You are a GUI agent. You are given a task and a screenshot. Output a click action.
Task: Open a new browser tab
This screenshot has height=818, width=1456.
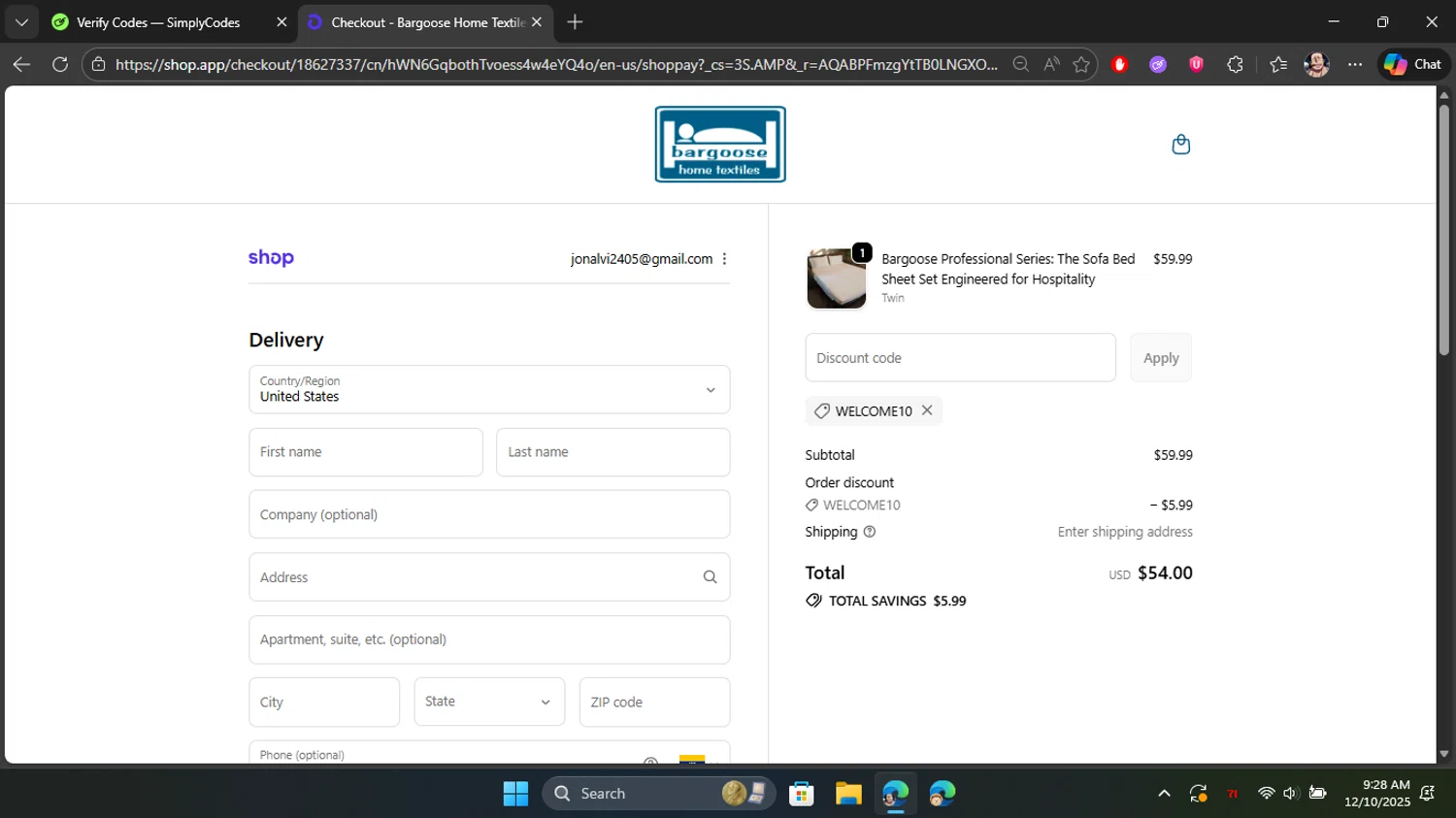click(575, 21)
